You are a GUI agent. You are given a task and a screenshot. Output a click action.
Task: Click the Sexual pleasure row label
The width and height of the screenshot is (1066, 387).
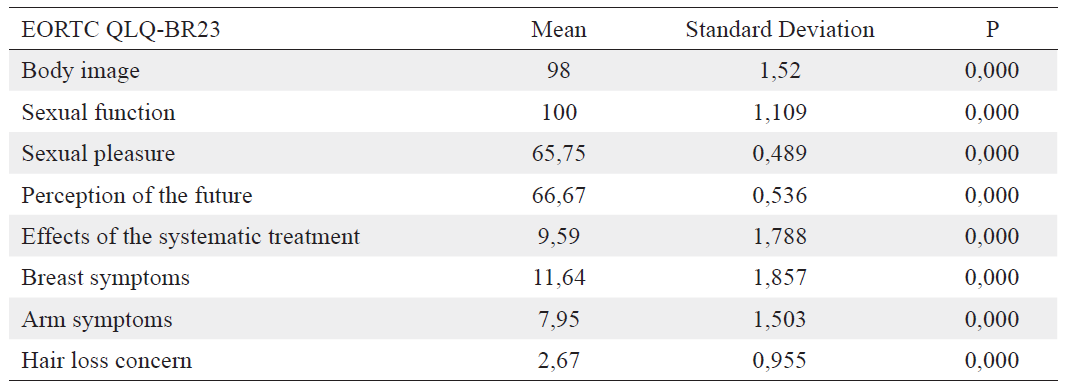[98, 154]
